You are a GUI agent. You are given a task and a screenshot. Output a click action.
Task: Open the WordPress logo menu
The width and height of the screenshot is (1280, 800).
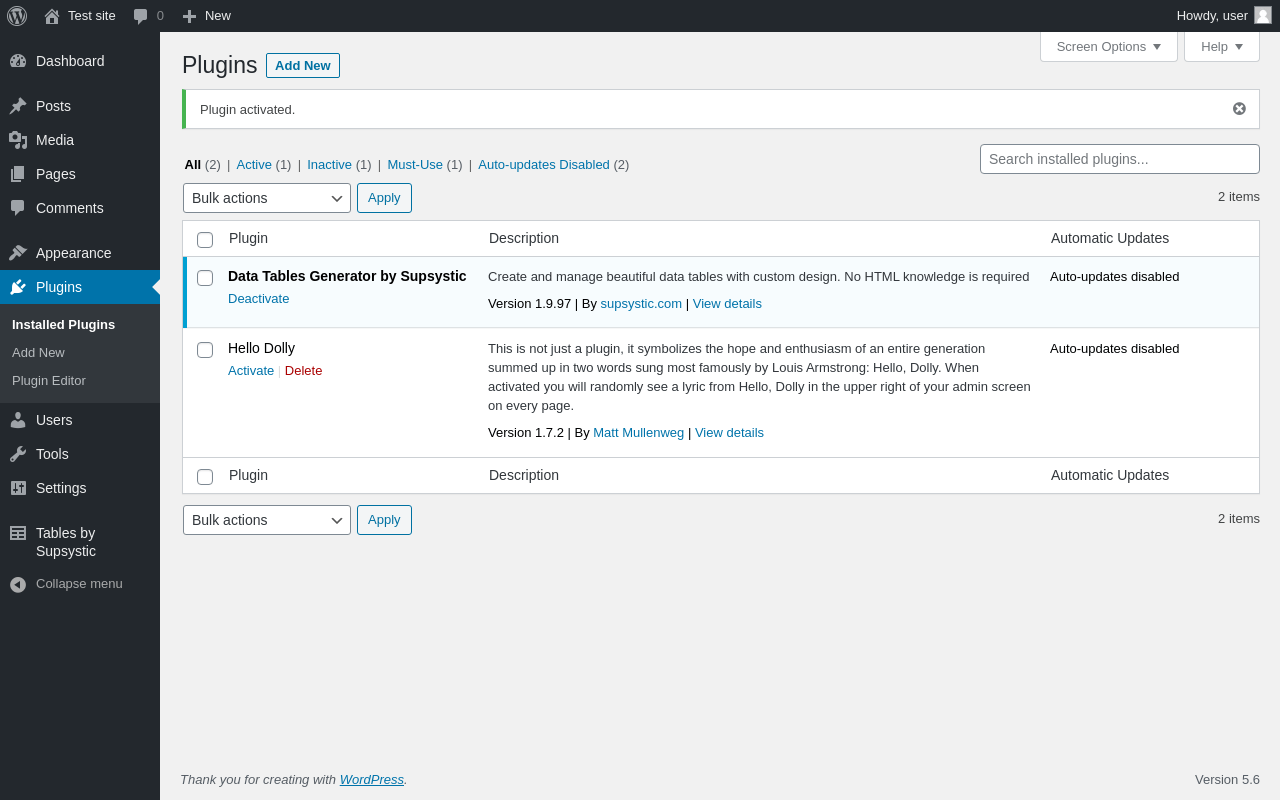(x=17, y=16)
